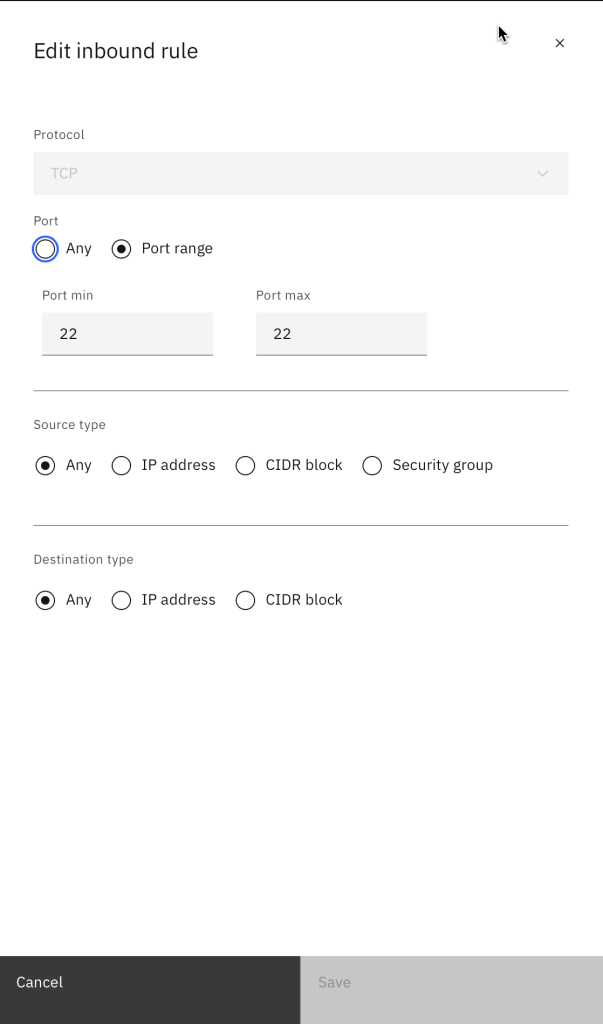Open the TCP Protocol dropdown

pos(300,173)
